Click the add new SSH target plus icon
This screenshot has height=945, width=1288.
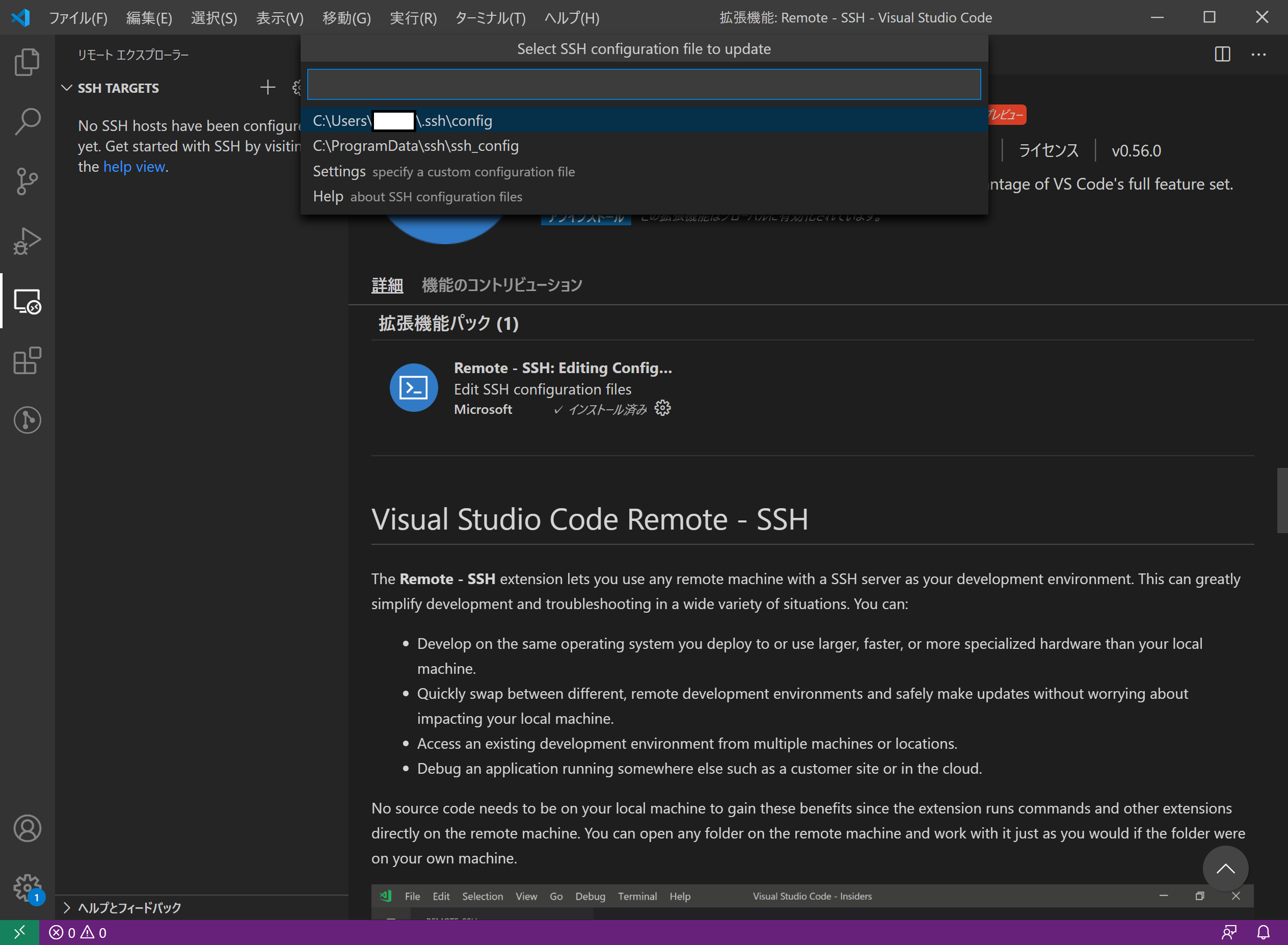(x=267, y=88)
